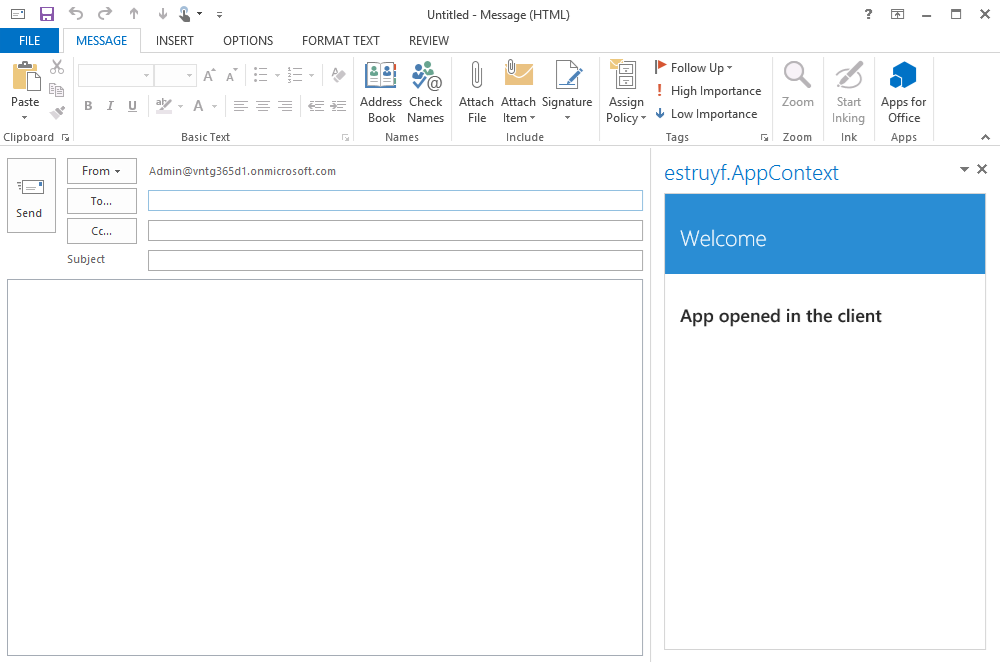
Task: Go to previous item with up arrow
Action: pyautogui.click(x=134, y=14)
